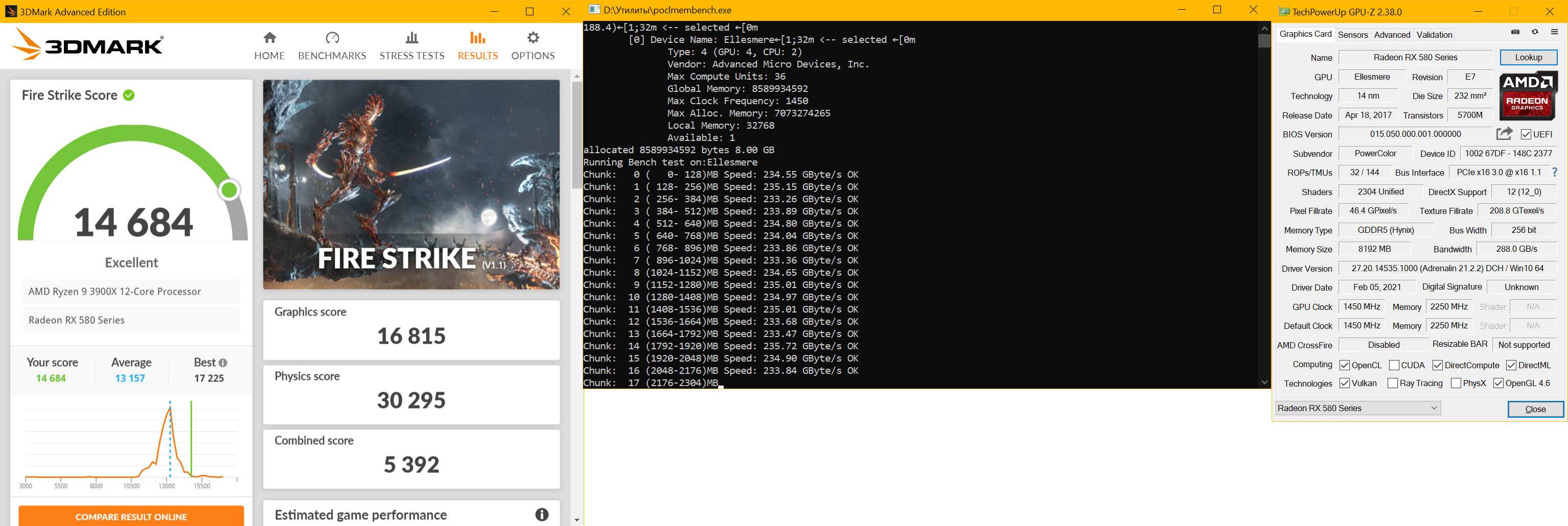Toggle the Ray Tracing checkbox
Viewport: 1568px width, 526px height.
[1392, 383]
